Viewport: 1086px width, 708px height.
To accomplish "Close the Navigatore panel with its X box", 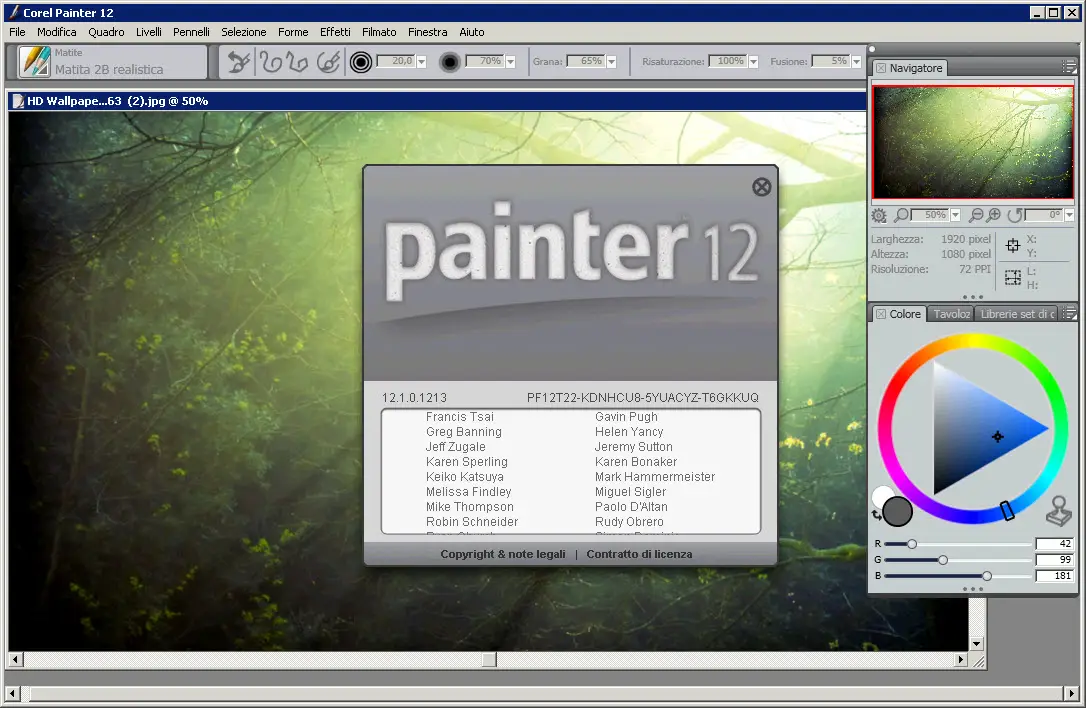I will coord(880,68).
